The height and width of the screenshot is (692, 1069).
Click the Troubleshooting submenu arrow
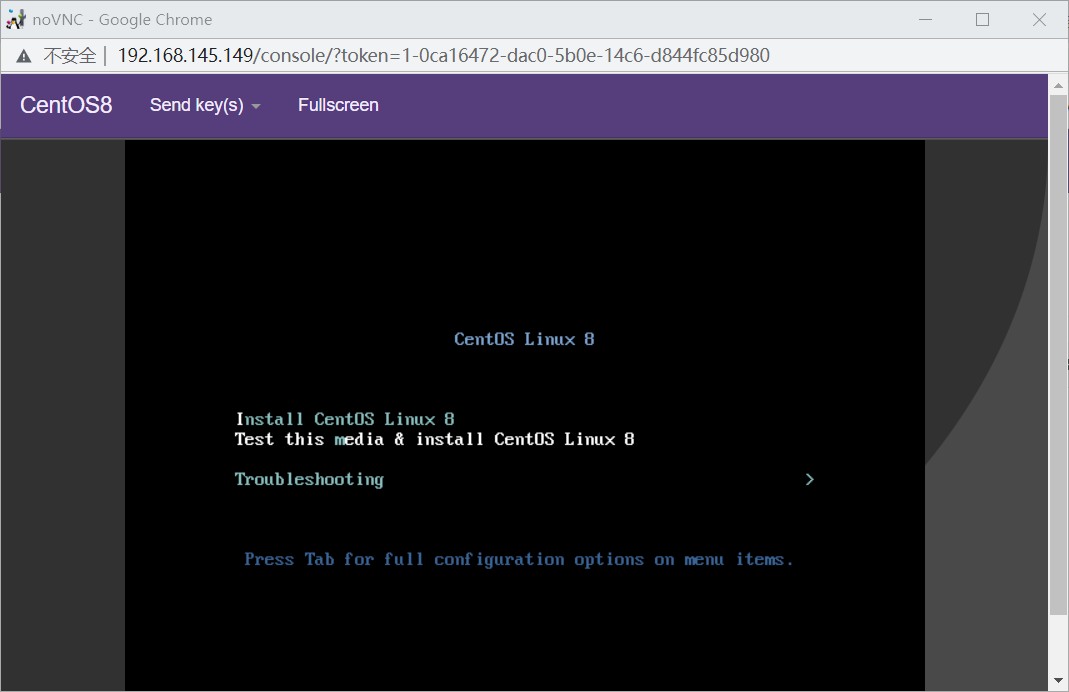(809, 479)
